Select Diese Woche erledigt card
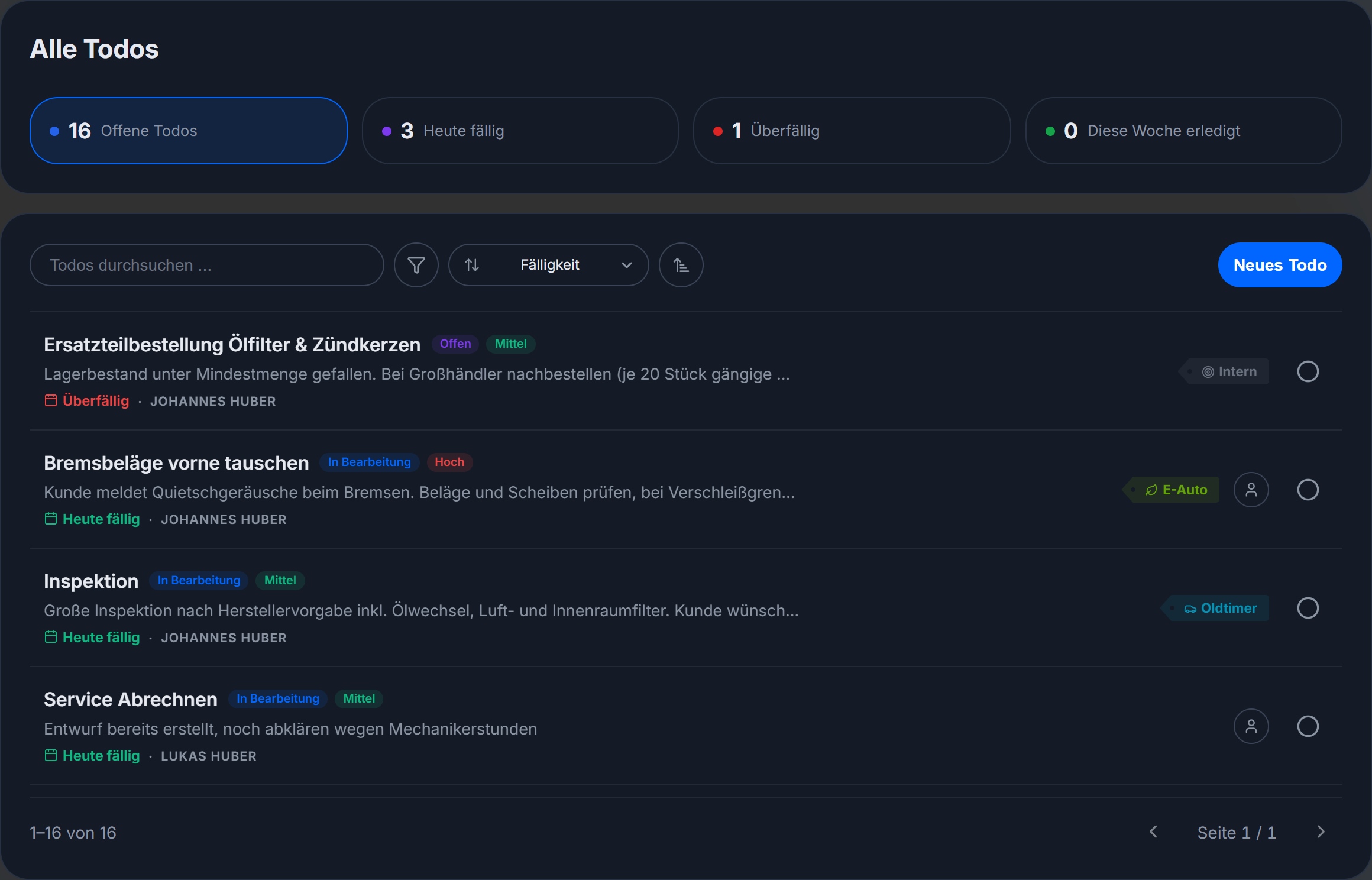 (x=1184, y=131)
